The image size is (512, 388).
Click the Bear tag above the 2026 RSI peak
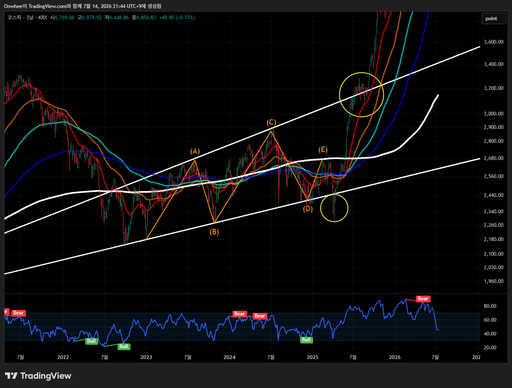point(423,299)
